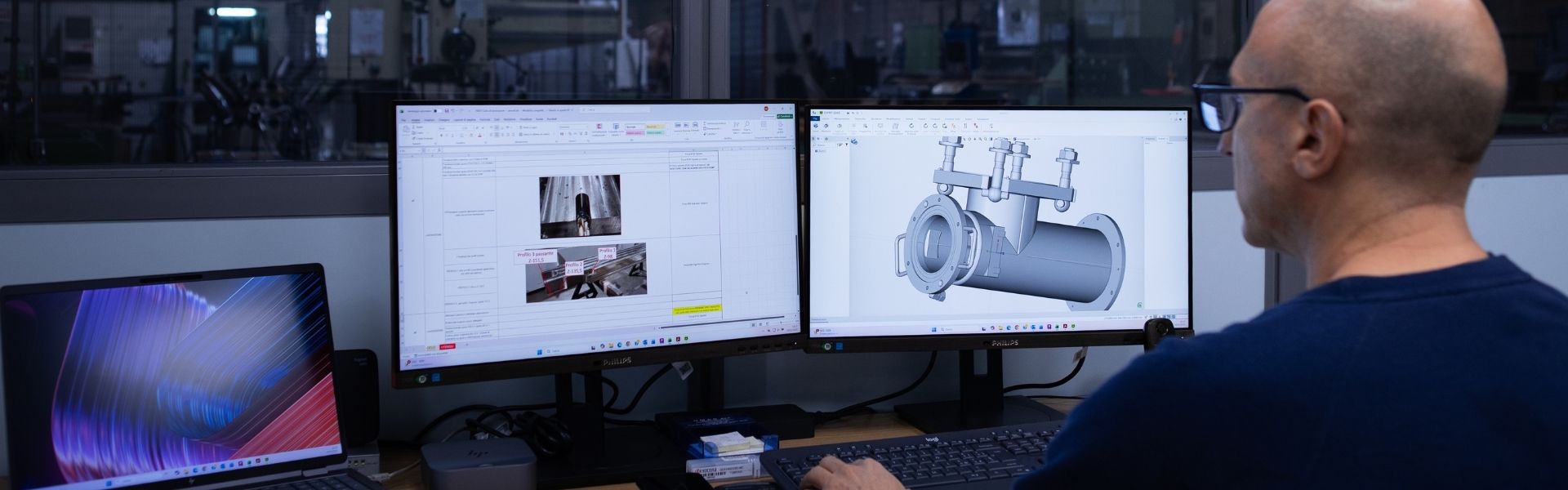Click taskbar search on the CAD monitor
The image size is (1568, 490).
point(959,329)
